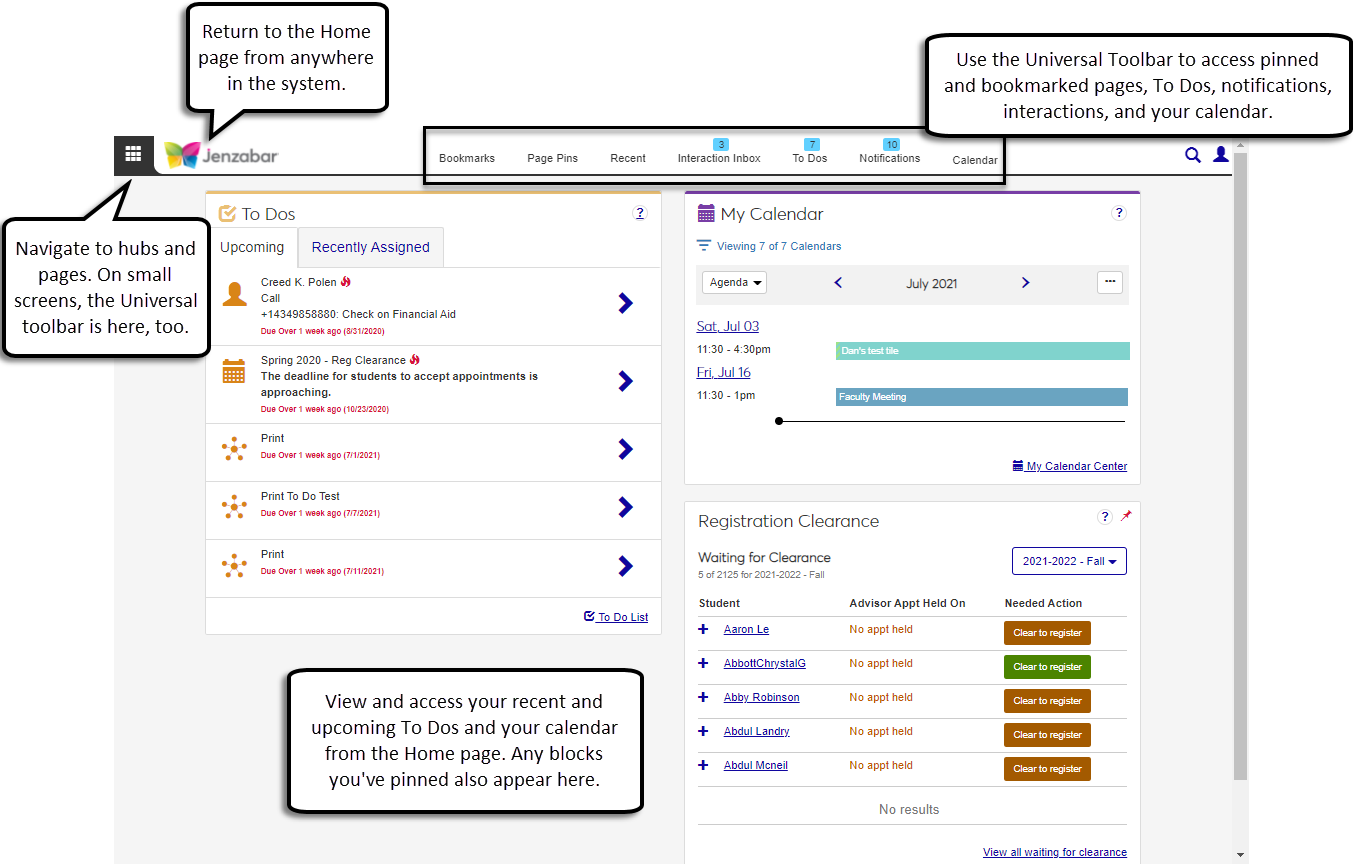
Task: Open AbbottChrystalG student link
Action: (x=765, y=664)
